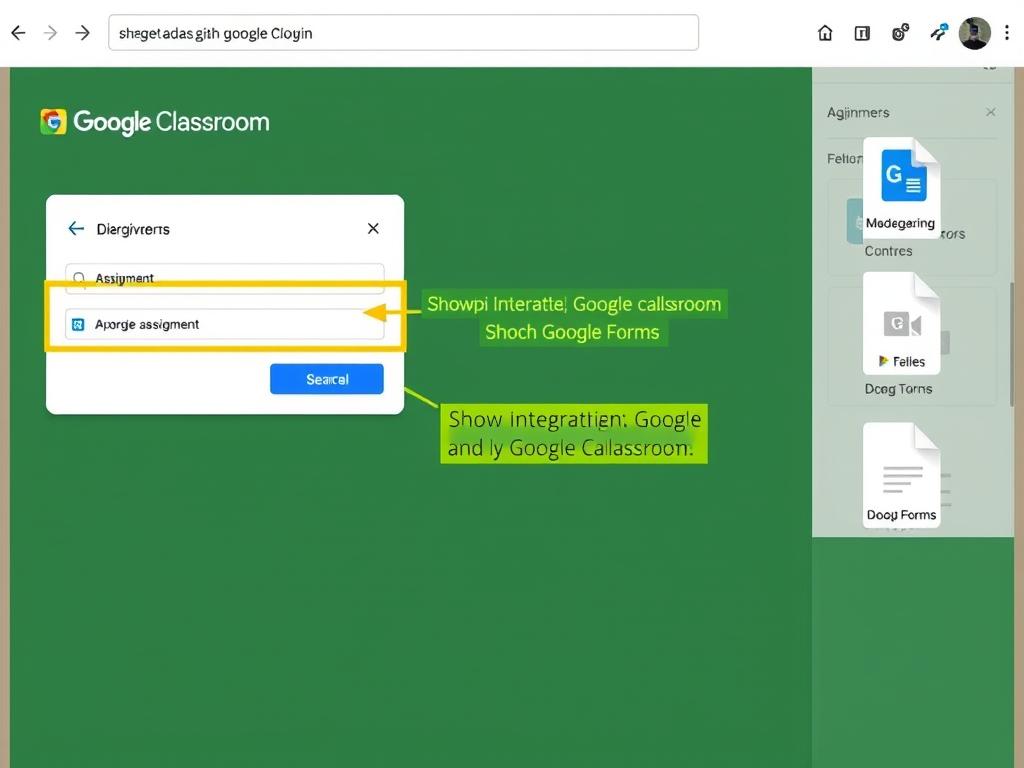The width and height of the screenshot is (1024, 768).
Task: Click the magnifier icon in Assiyment field
Action: (x=79, y=279)
